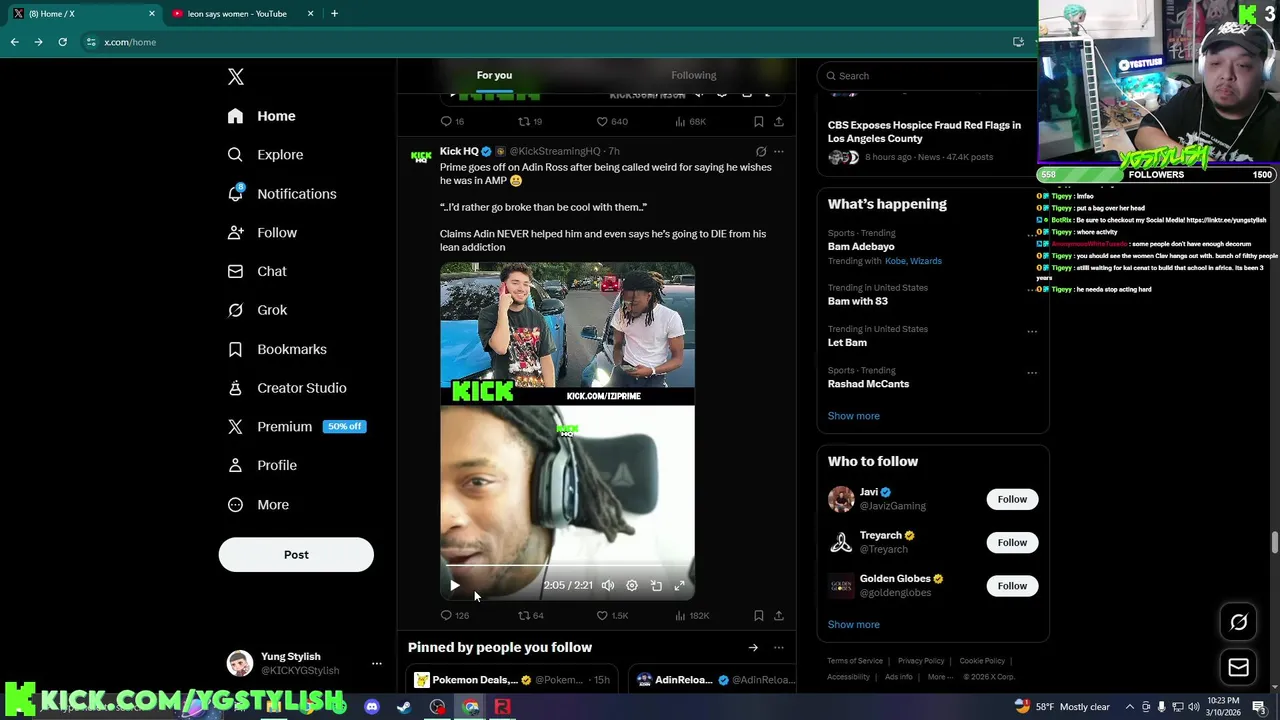This screenshot has height=720, width=1280.
Task: Open Pinned by people you follow arrow
Action: (753, 648)
